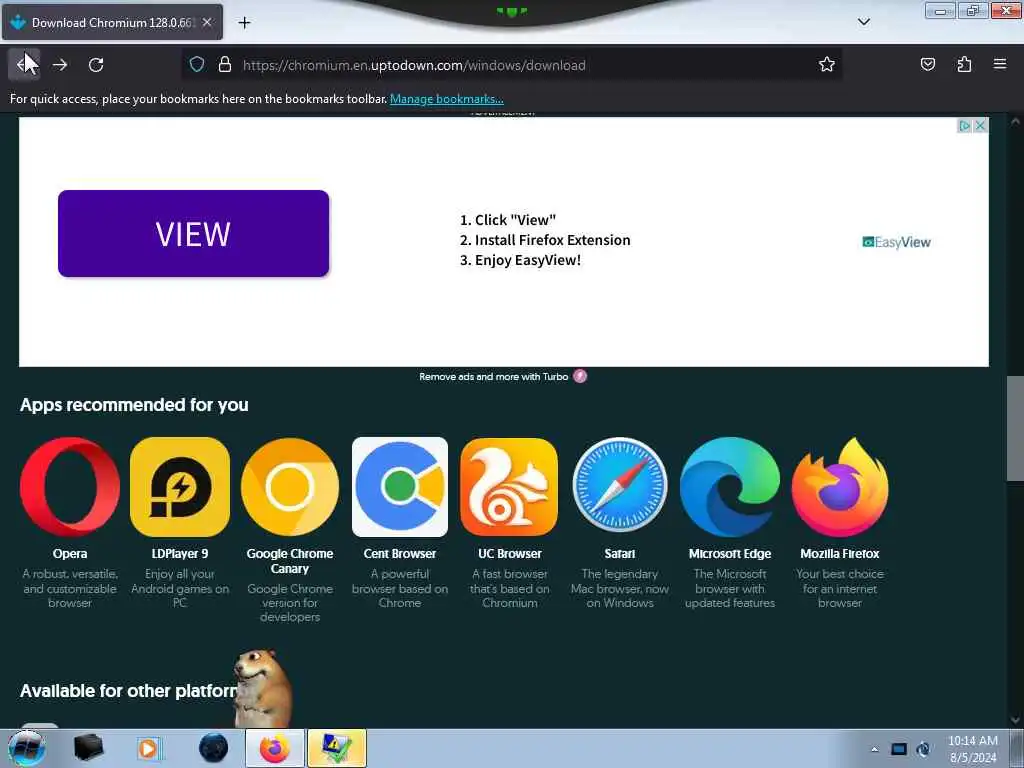The image size is (1024, 768).
Task: Expand the list all tabs chevron
Action: pyautogui.click(x=863, y=22)
